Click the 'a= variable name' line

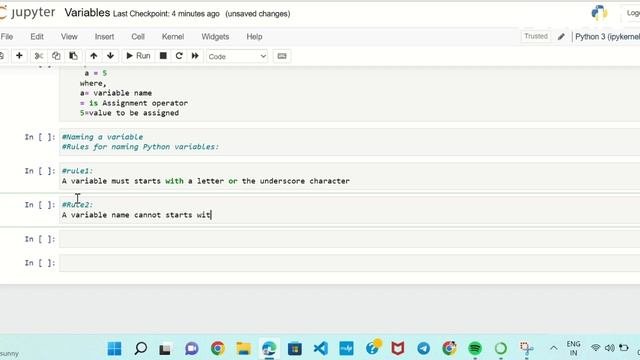click(116, 93)
